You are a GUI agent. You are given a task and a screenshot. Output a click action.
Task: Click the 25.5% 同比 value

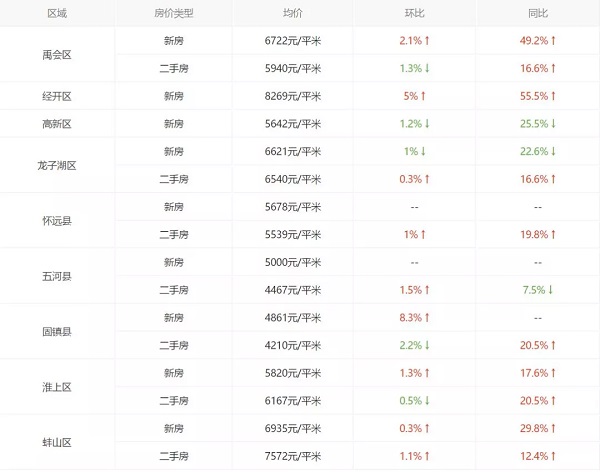[x=538, y=124]
